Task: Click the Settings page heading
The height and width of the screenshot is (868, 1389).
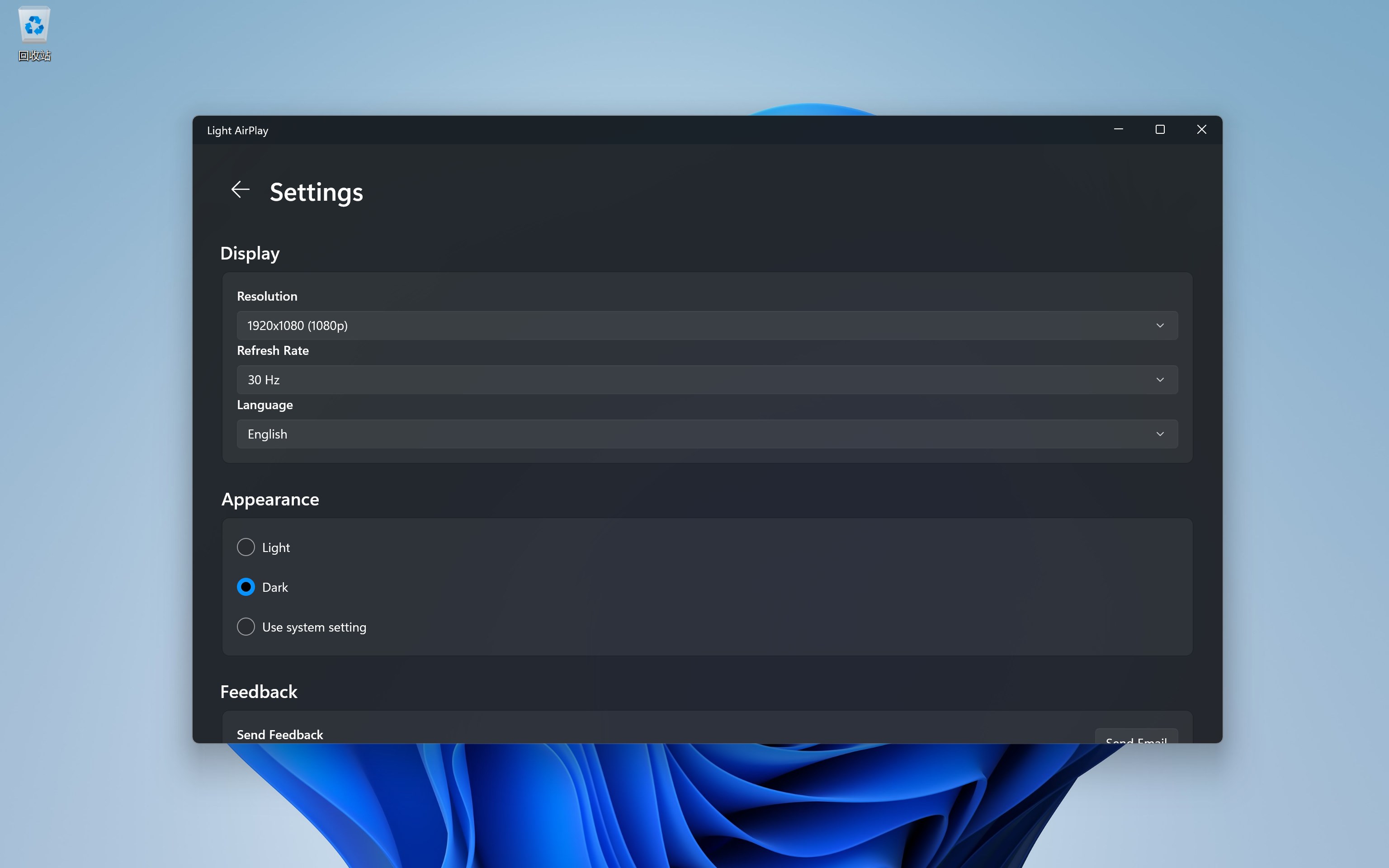Action: click(316, 192)
